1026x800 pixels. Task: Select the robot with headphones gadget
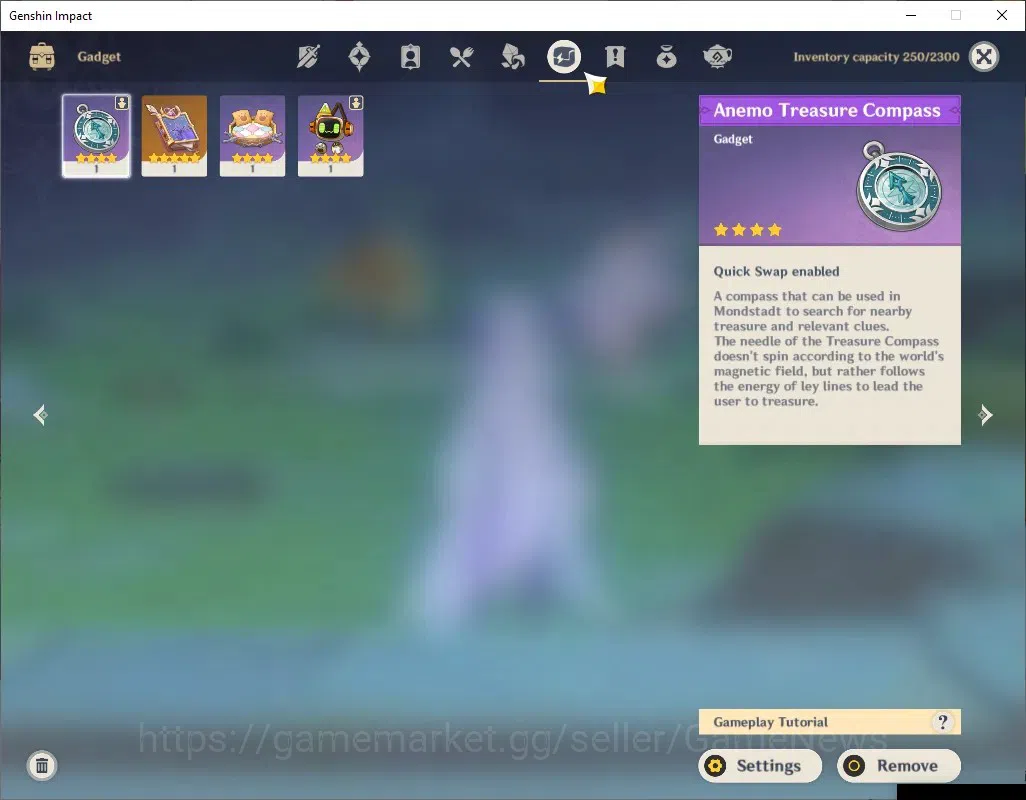pyautogui.click(x=330, y=135)
